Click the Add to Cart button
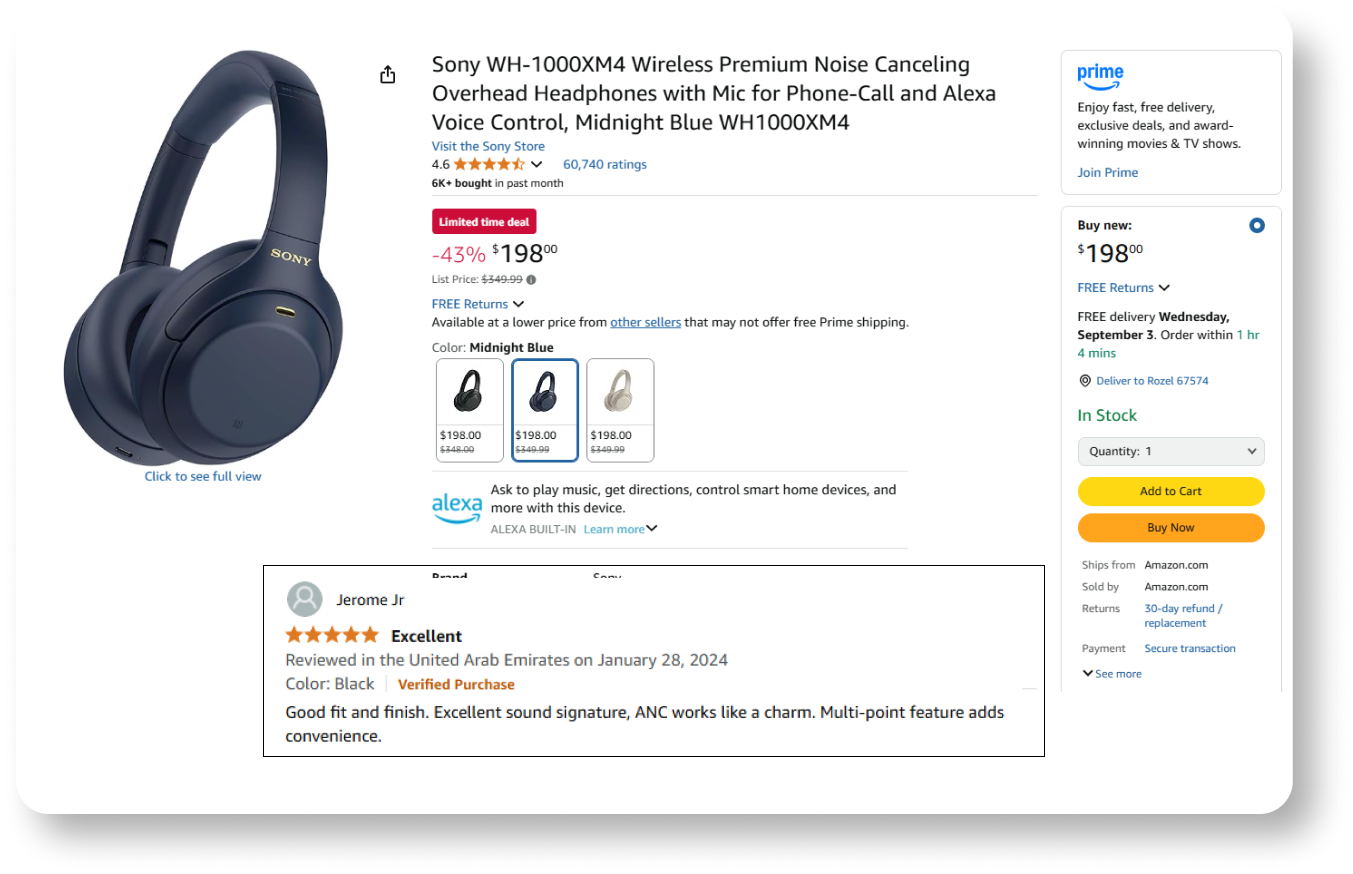The image size is (1353, 874). pyautogui.click(x=1171, y=491)
